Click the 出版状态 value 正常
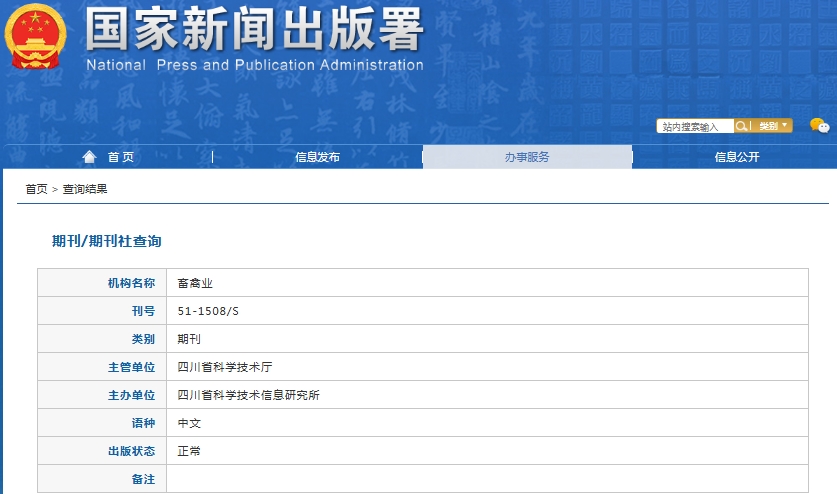This screenshot has width=837, height=494. [189, 451]
